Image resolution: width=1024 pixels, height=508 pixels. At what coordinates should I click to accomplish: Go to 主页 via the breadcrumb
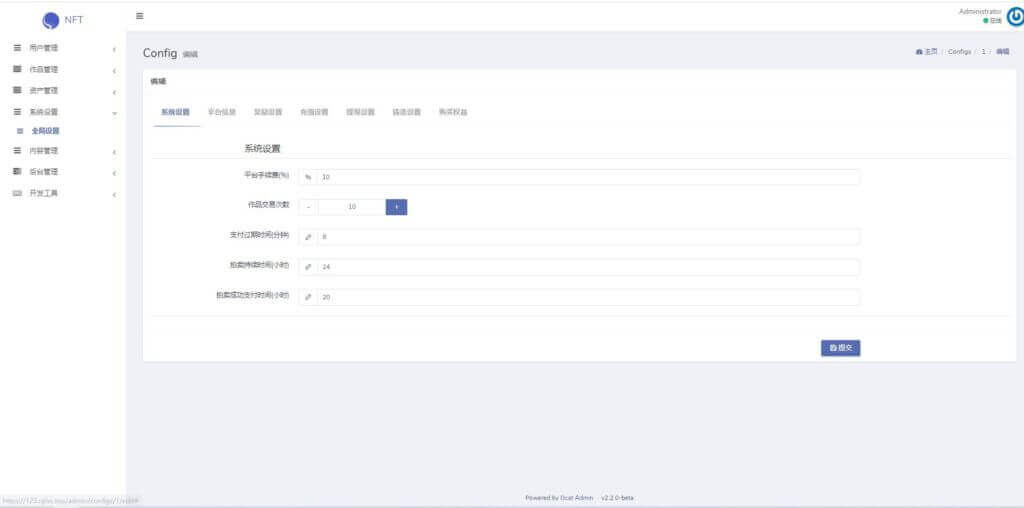931,52
